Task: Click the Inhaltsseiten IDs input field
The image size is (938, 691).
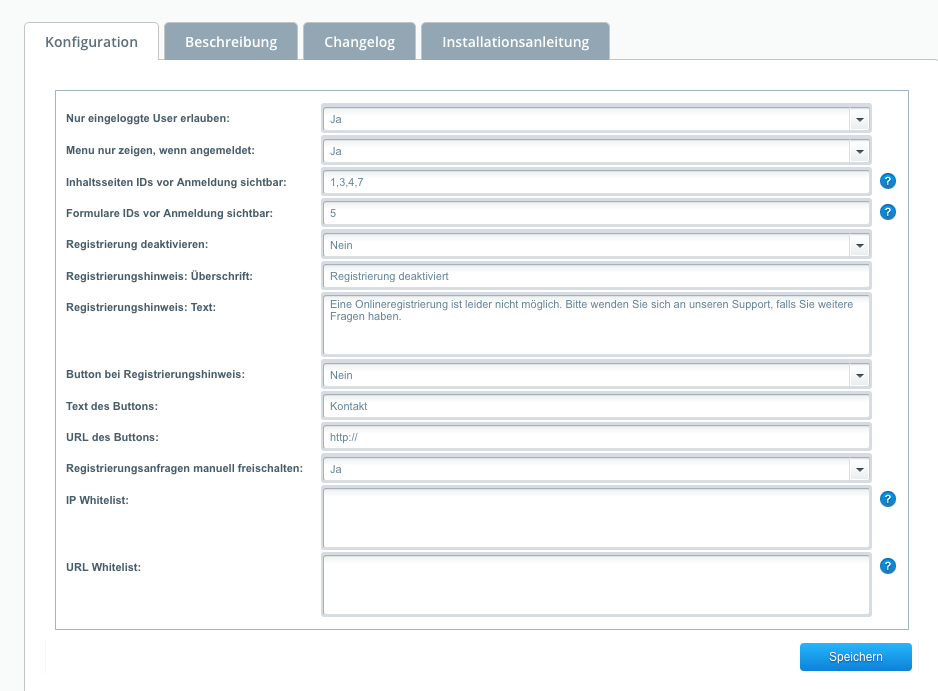Action: 596,182
